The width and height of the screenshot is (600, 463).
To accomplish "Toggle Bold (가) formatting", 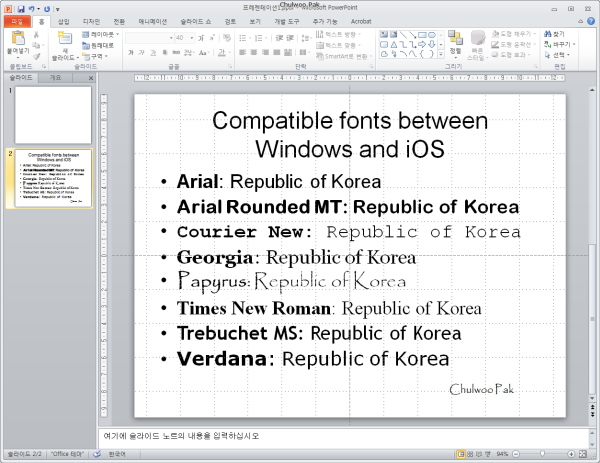I will tap(131, 52).
